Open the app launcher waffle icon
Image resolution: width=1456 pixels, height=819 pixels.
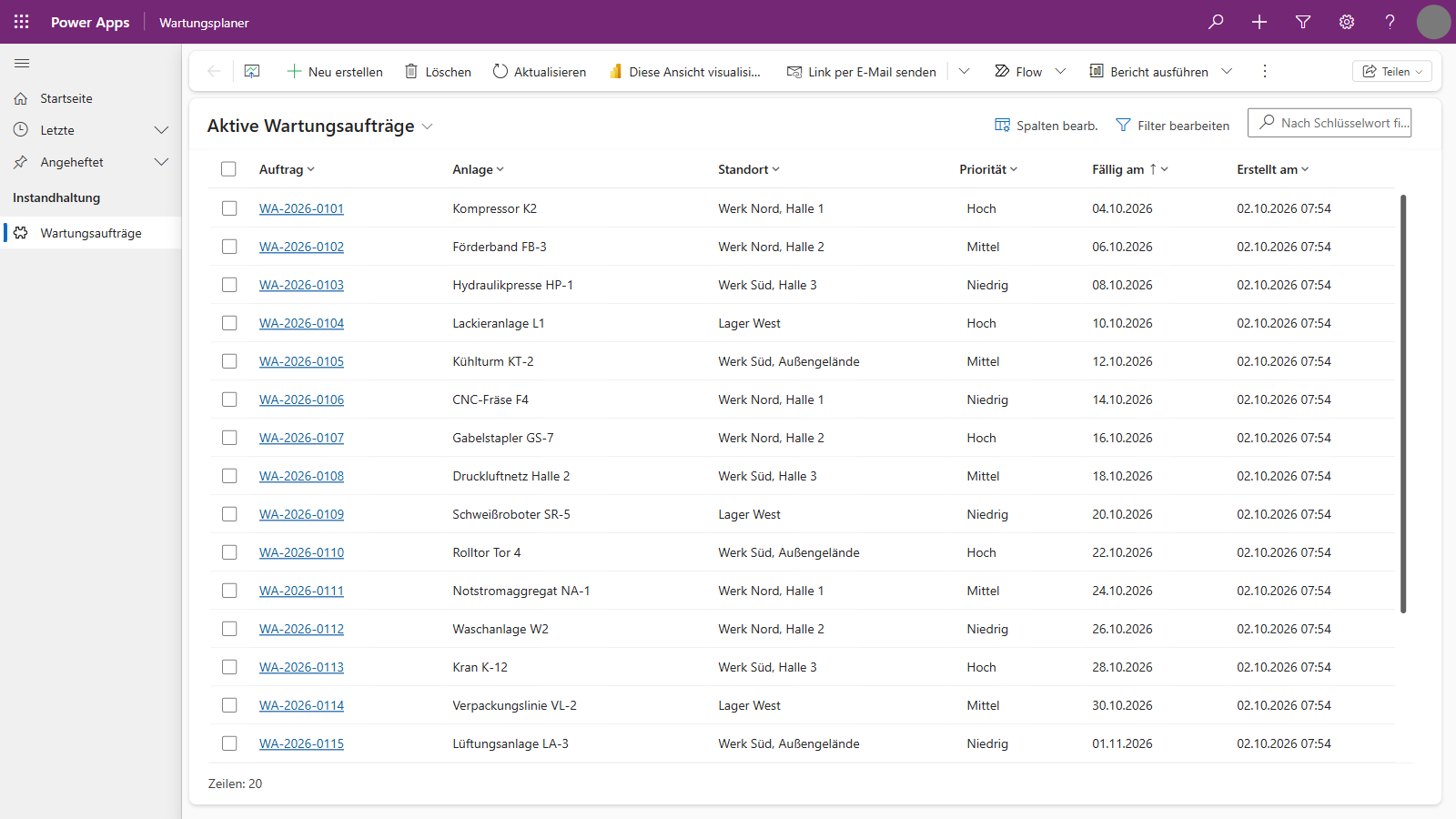coord(22,22)
